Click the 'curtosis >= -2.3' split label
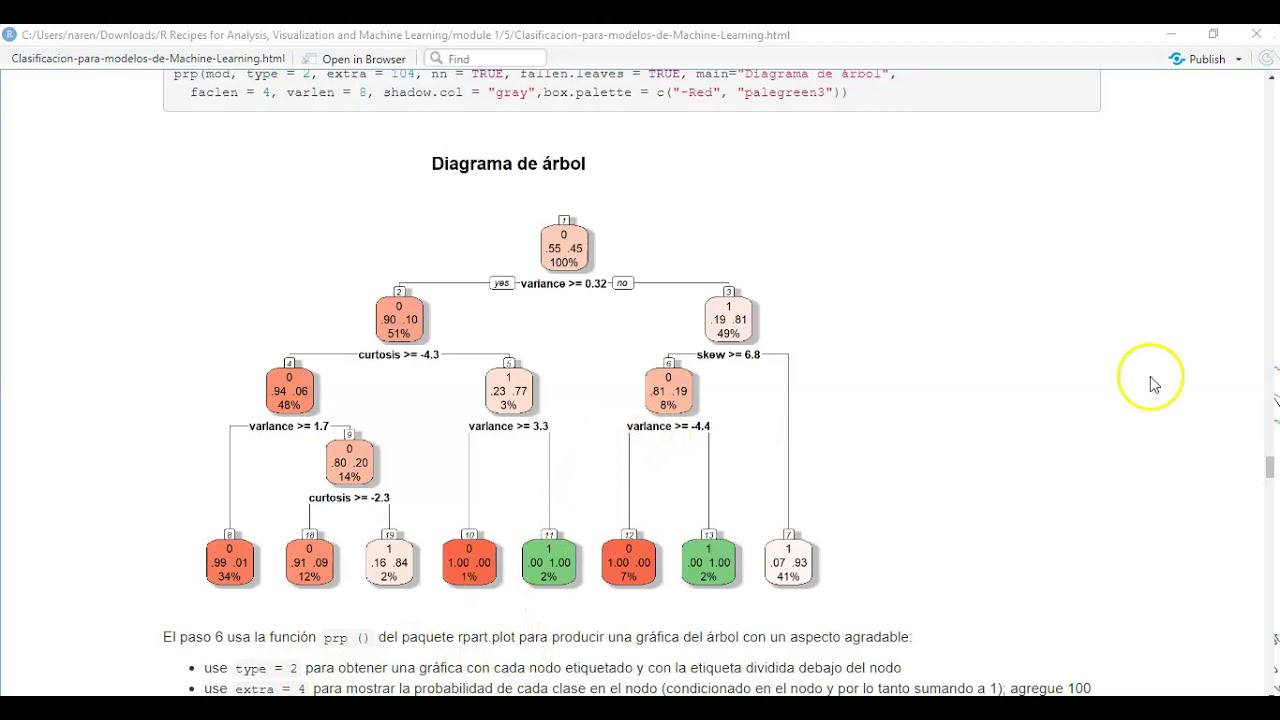 349,498
